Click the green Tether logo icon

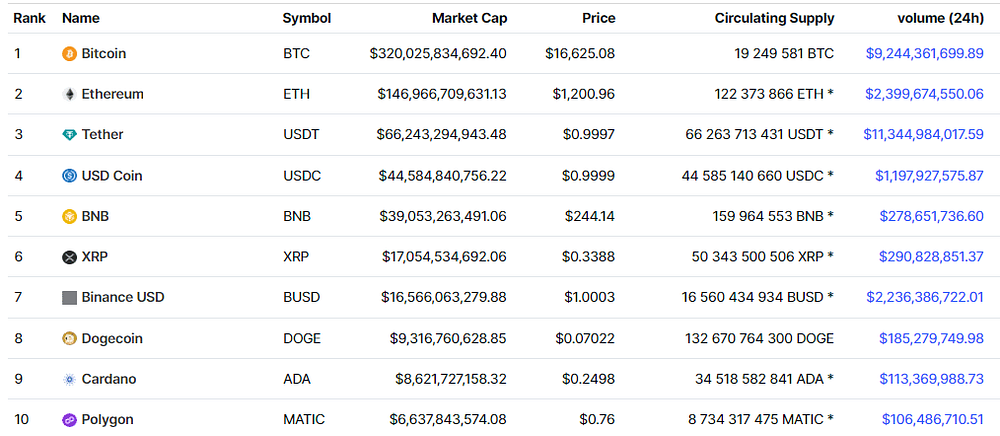69,135
